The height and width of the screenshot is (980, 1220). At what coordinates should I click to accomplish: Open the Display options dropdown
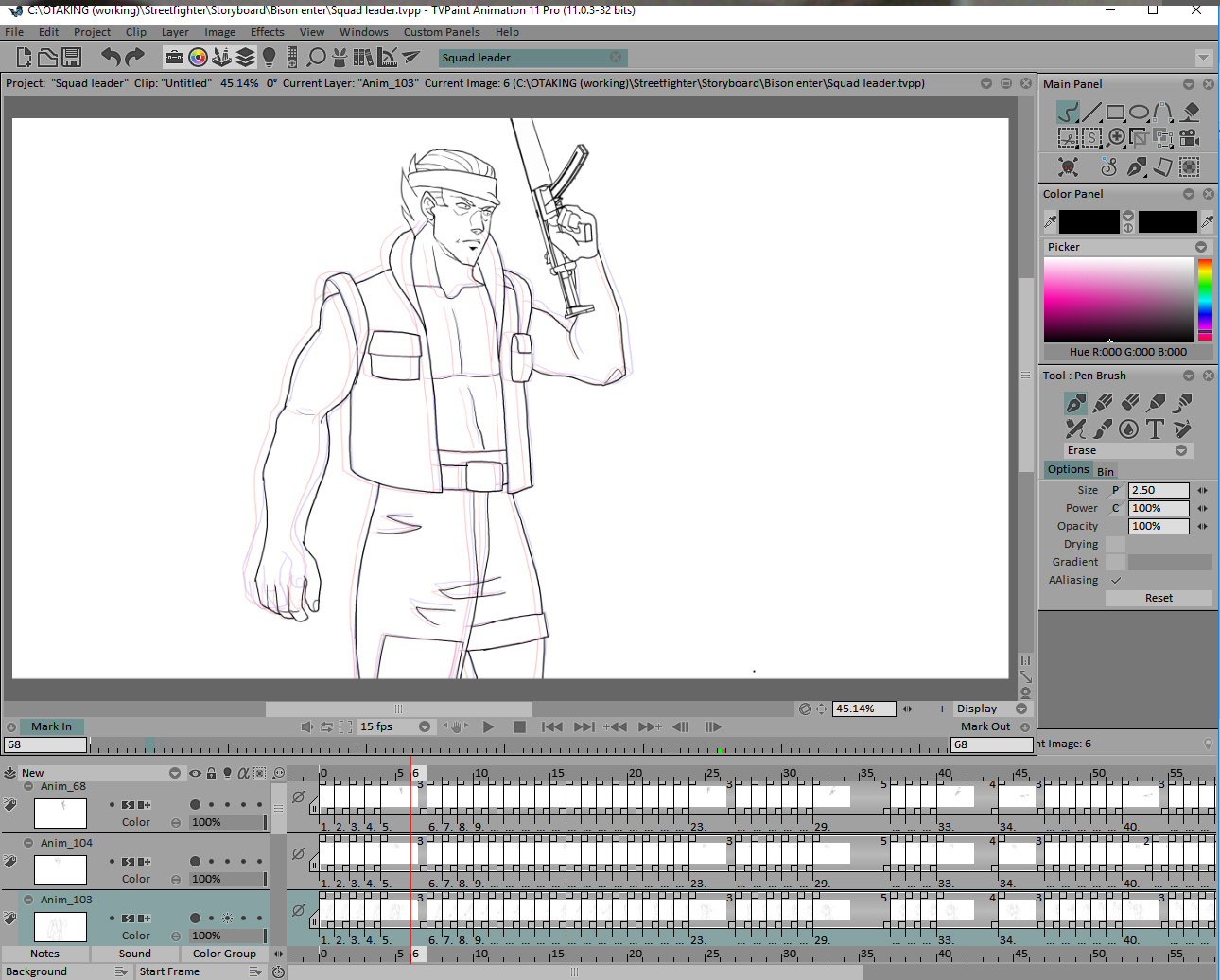pyautogui.click(x=1021, y=709)
